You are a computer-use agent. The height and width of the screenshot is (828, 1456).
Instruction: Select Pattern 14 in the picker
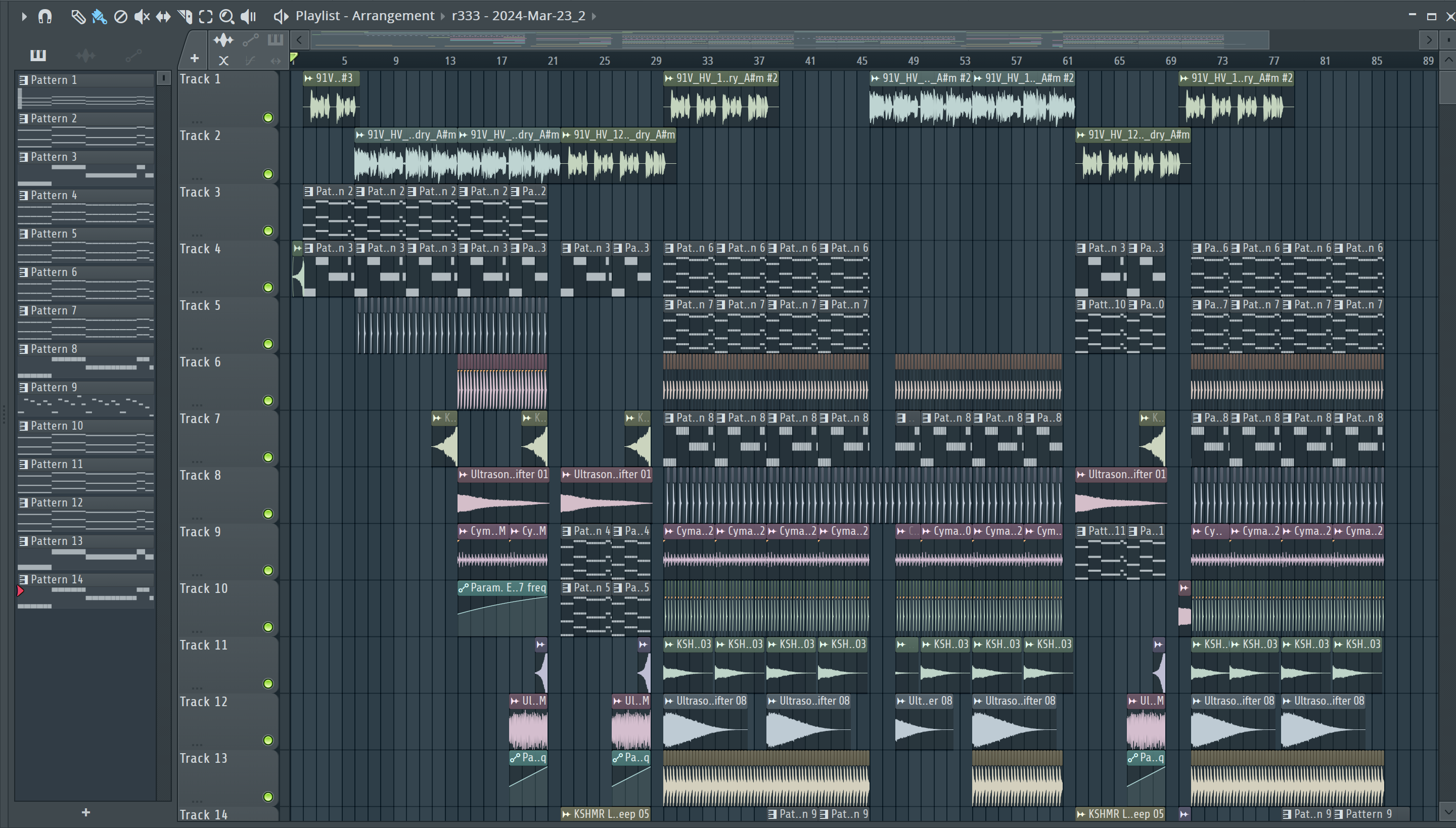click(x=86, y=591)
